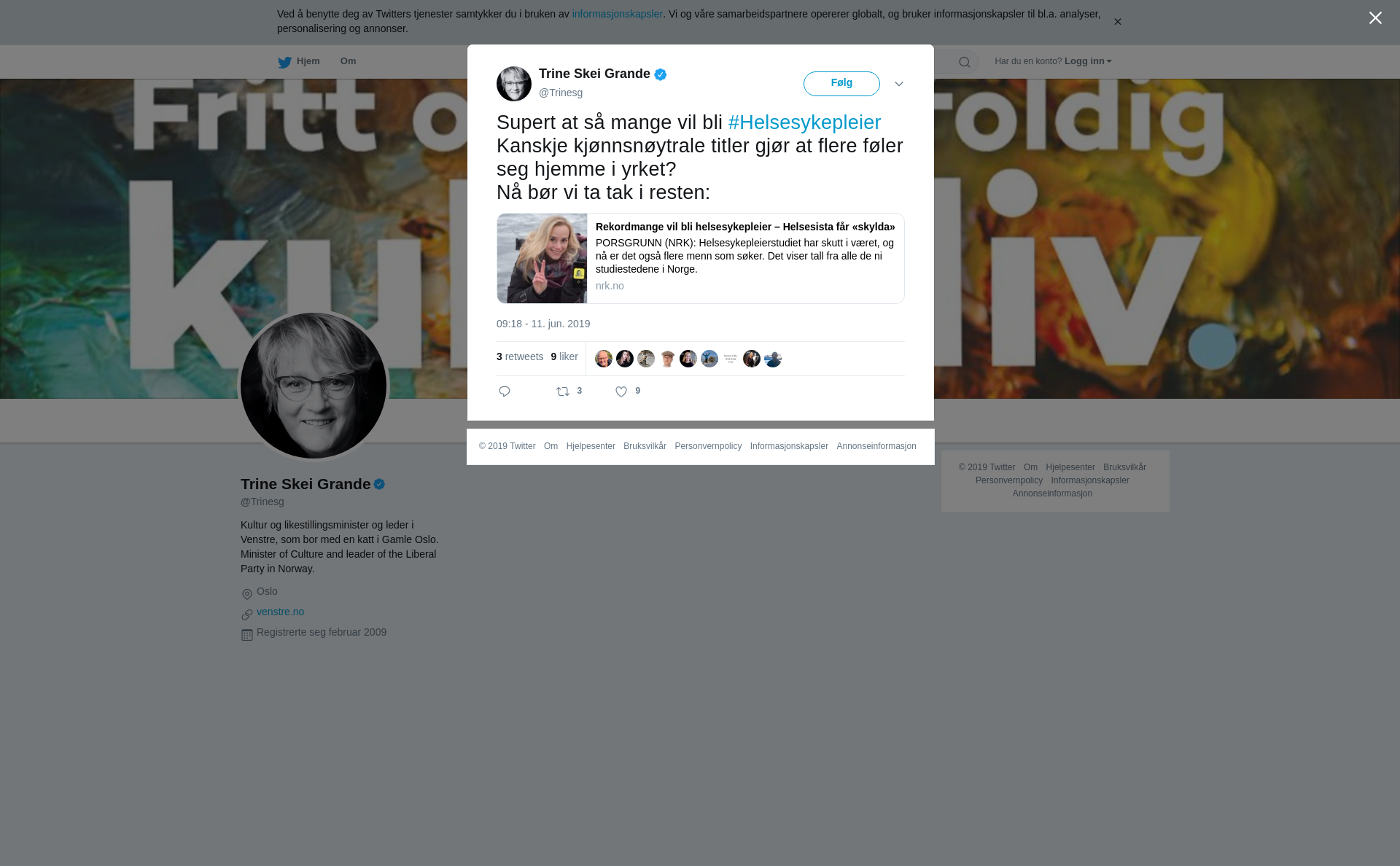1400x866 pixels.
Task: Expand the tweet options chevron
Action: 899,84
